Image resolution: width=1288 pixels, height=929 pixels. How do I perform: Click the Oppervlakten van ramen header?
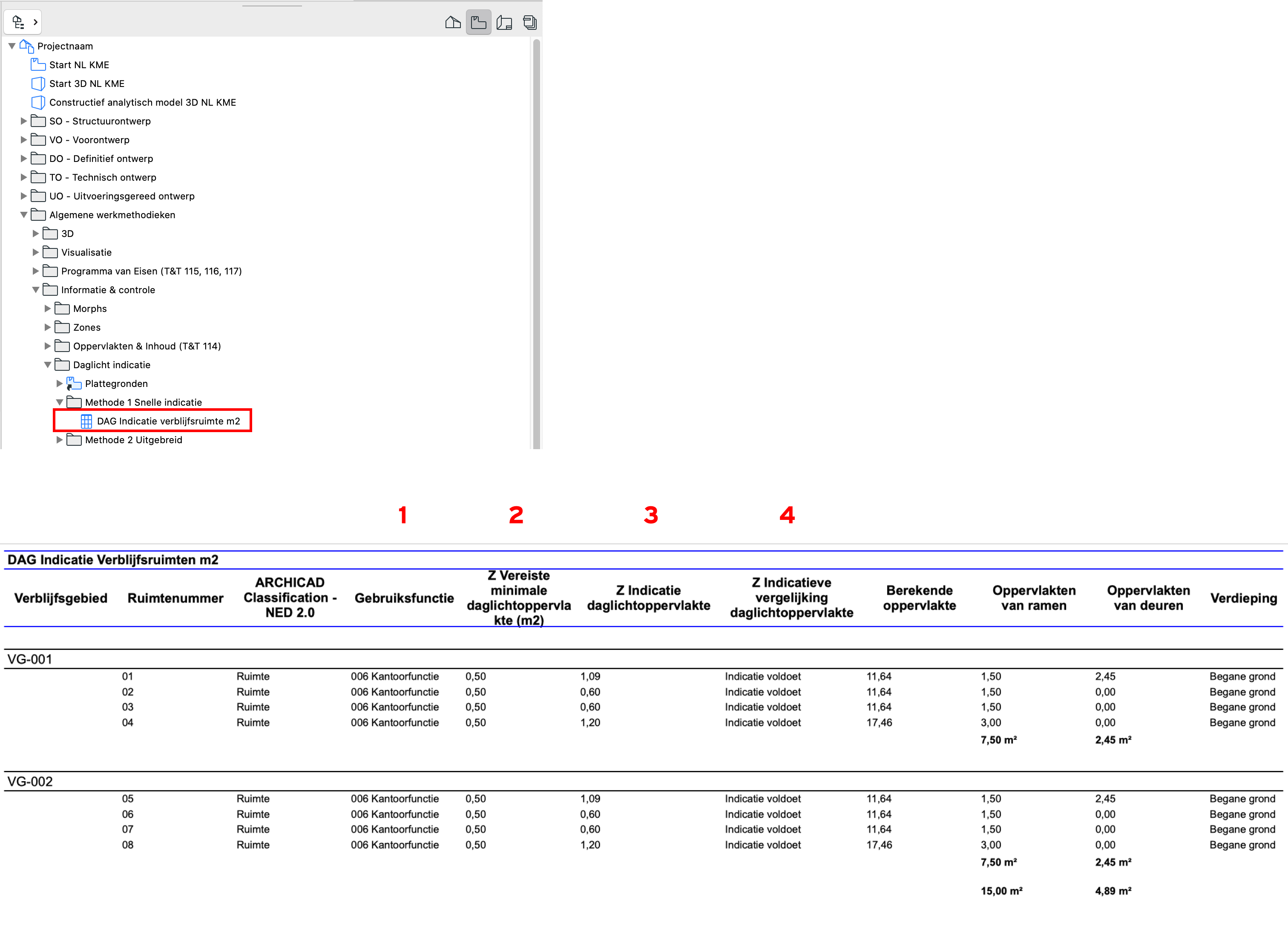coord(1034,598)
